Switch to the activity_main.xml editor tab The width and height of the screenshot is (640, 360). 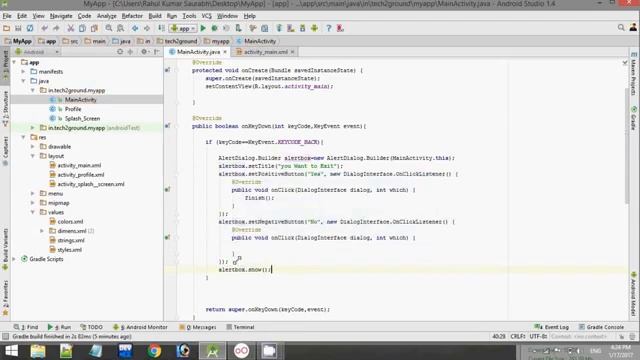(266, 52)
